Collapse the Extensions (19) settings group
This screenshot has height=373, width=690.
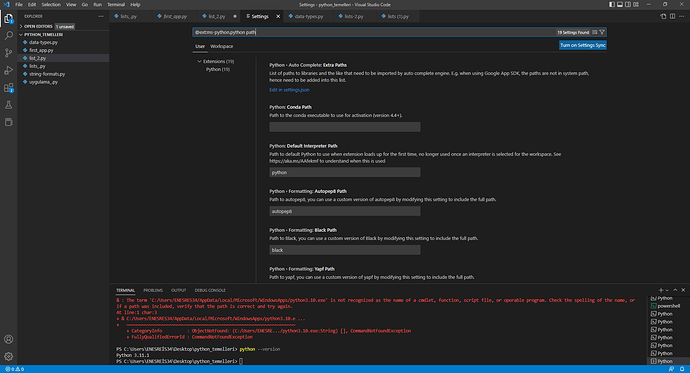[215, 61]
